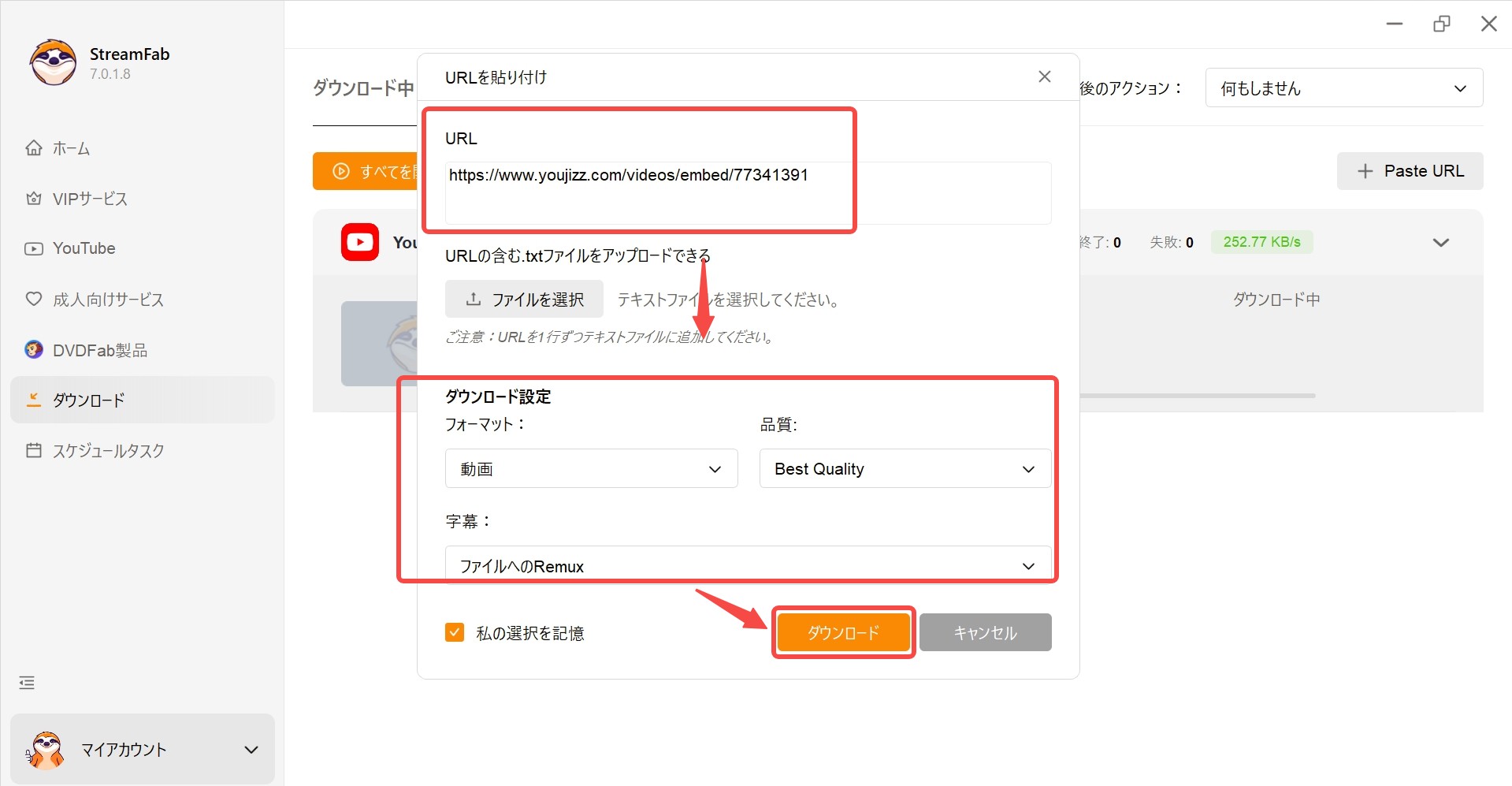Viewport: 1512px width, 786px height.
Task: Enable the 私の選択を記憶 checkbox
Action: 455,631
